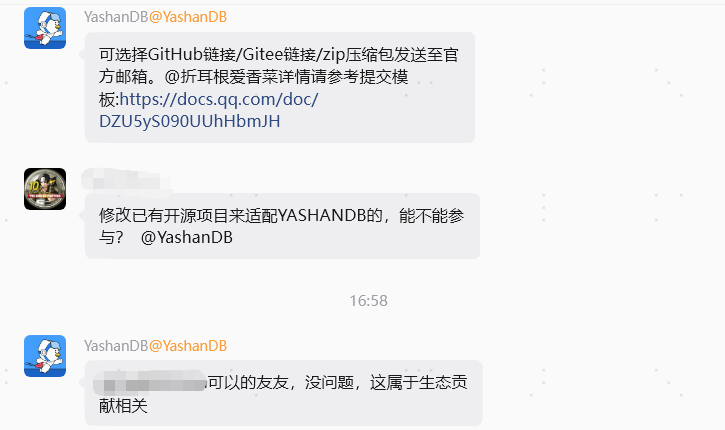
Task: Click blurred mention in the last reply
Action: (150, 382)
